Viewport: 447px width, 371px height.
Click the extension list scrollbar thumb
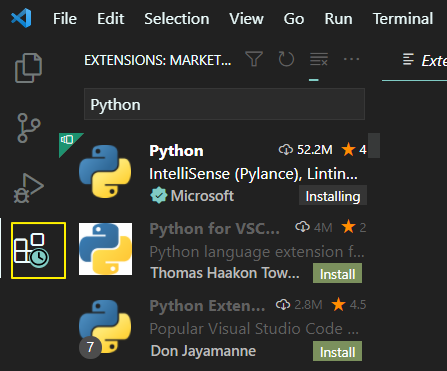[374, 145]
